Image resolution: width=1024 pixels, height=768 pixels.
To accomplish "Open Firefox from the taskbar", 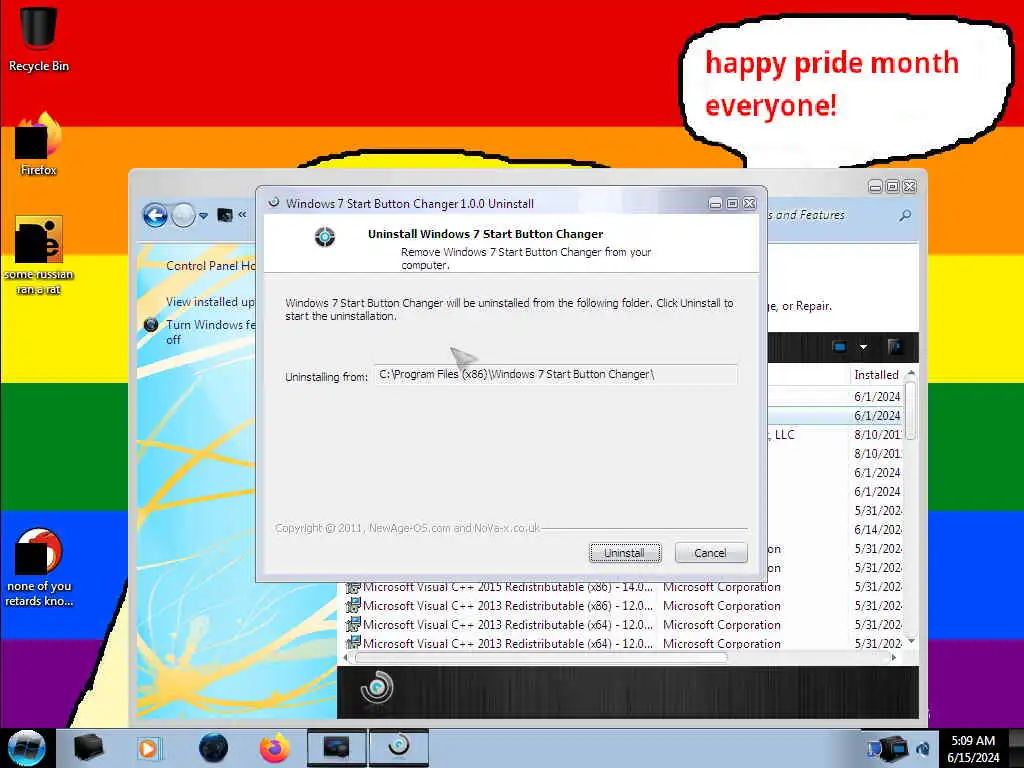I will click(x=275, y=748).
